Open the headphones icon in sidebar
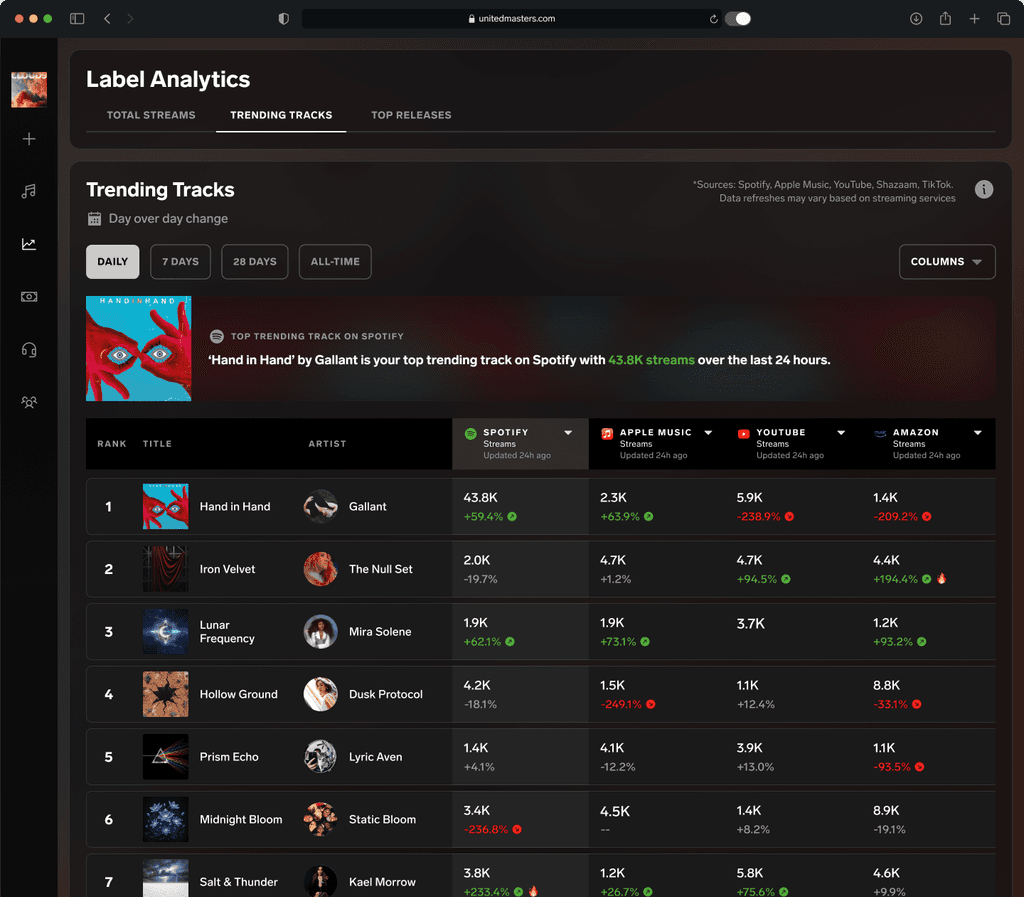The width and height of the screenshot is (1024, 897). click(29, 350)
